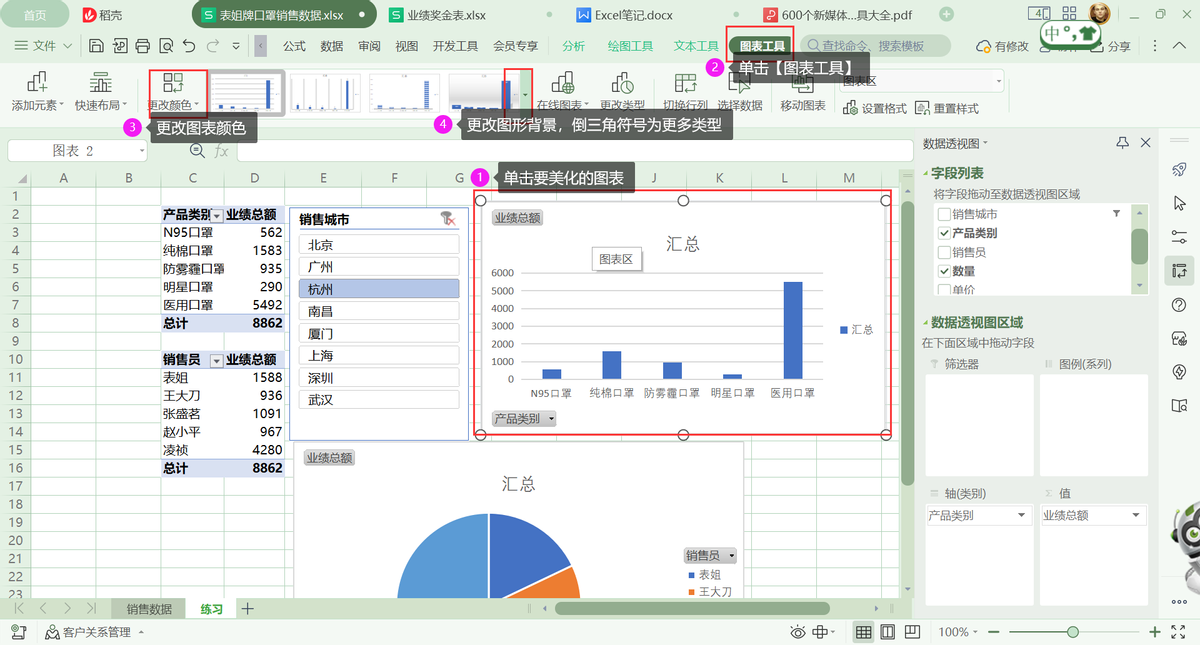Switch to the 销售数据 sheet tab
This screenshot has height=645, width=1200.
[x=149, y=609]
